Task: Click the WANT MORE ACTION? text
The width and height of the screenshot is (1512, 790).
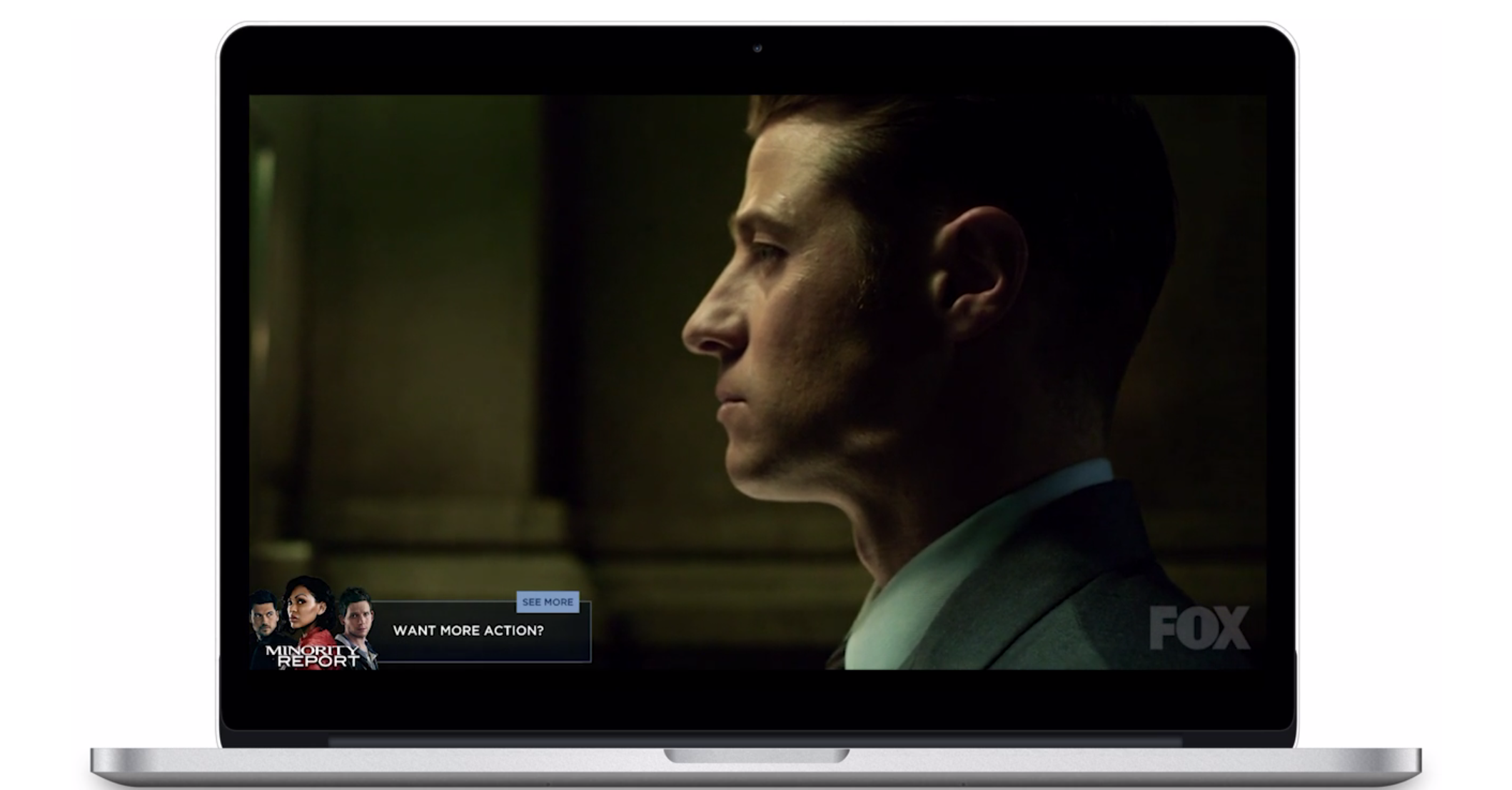Action: tap(468, 631)
